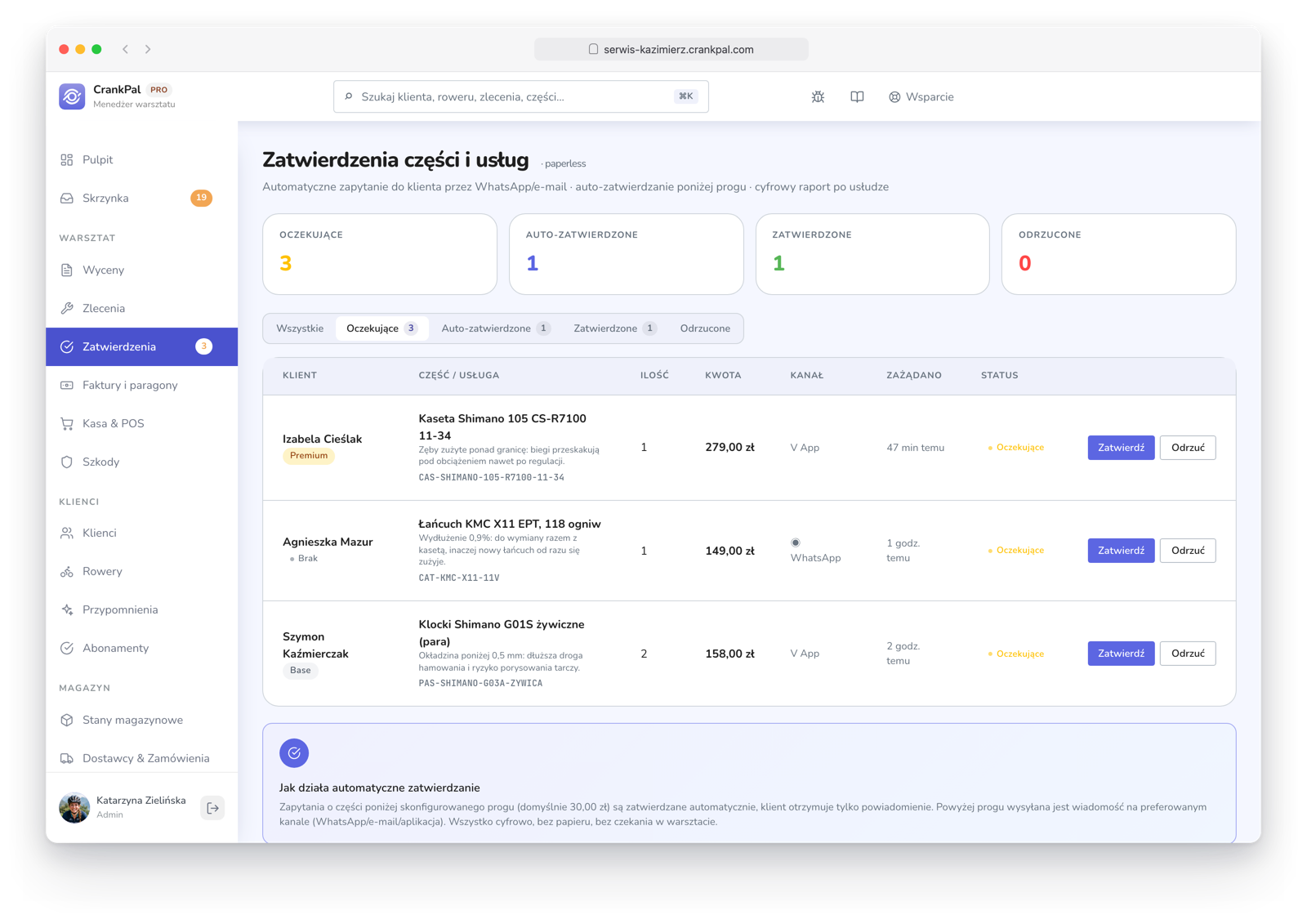This screenshot has width=1307, height=924.
Task: Click the Base plan badge
Action: coord(301,671)
